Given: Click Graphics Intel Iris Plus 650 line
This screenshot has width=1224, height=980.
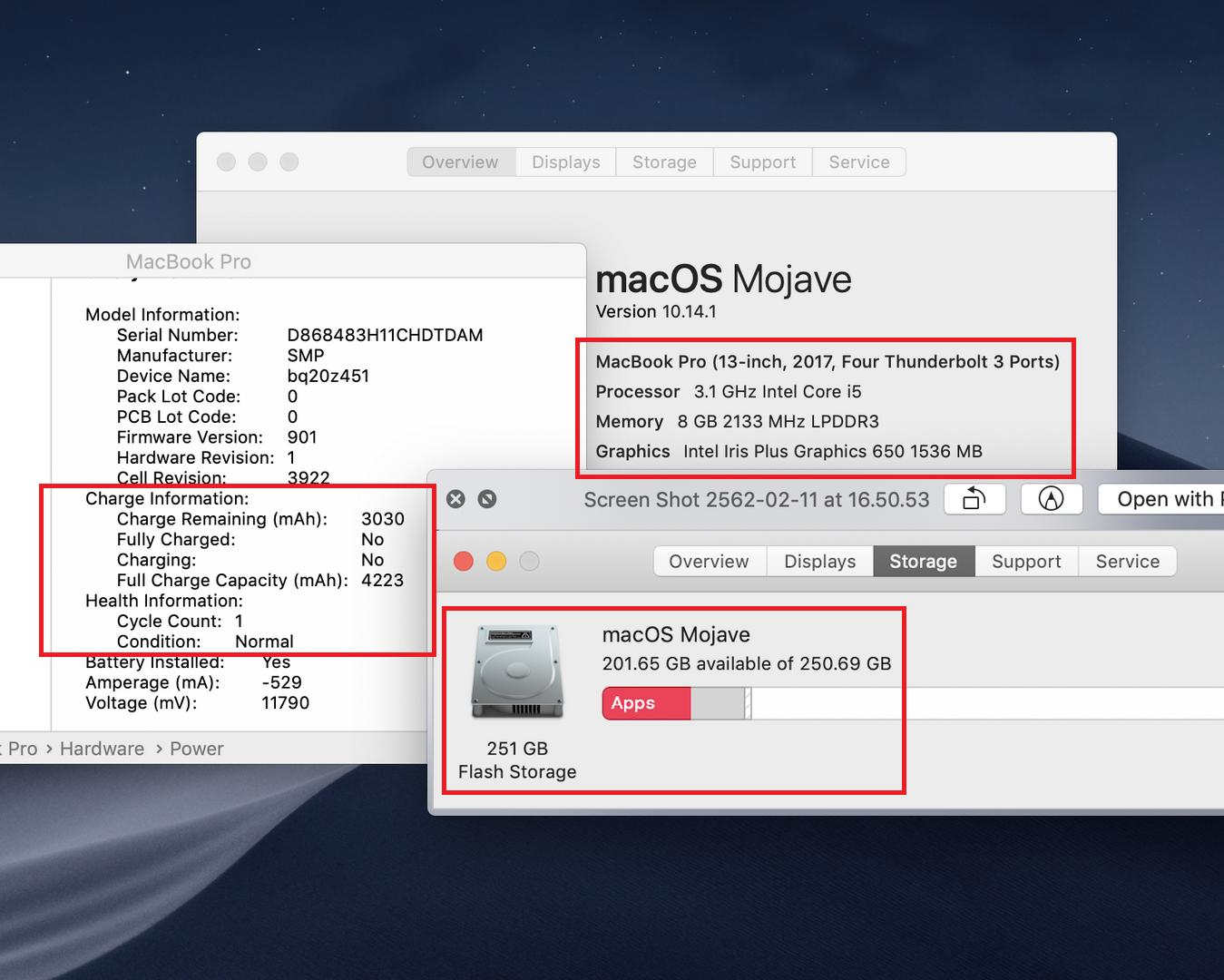Looking at the screenshot, I should 789,452.
